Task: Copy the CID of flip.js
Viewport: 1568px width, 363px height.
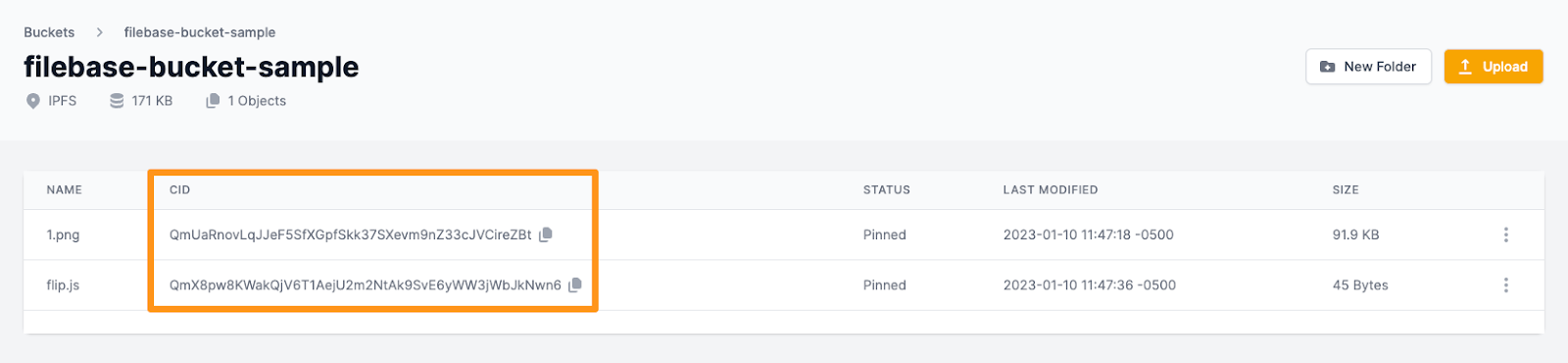Action: click(575, 285)
